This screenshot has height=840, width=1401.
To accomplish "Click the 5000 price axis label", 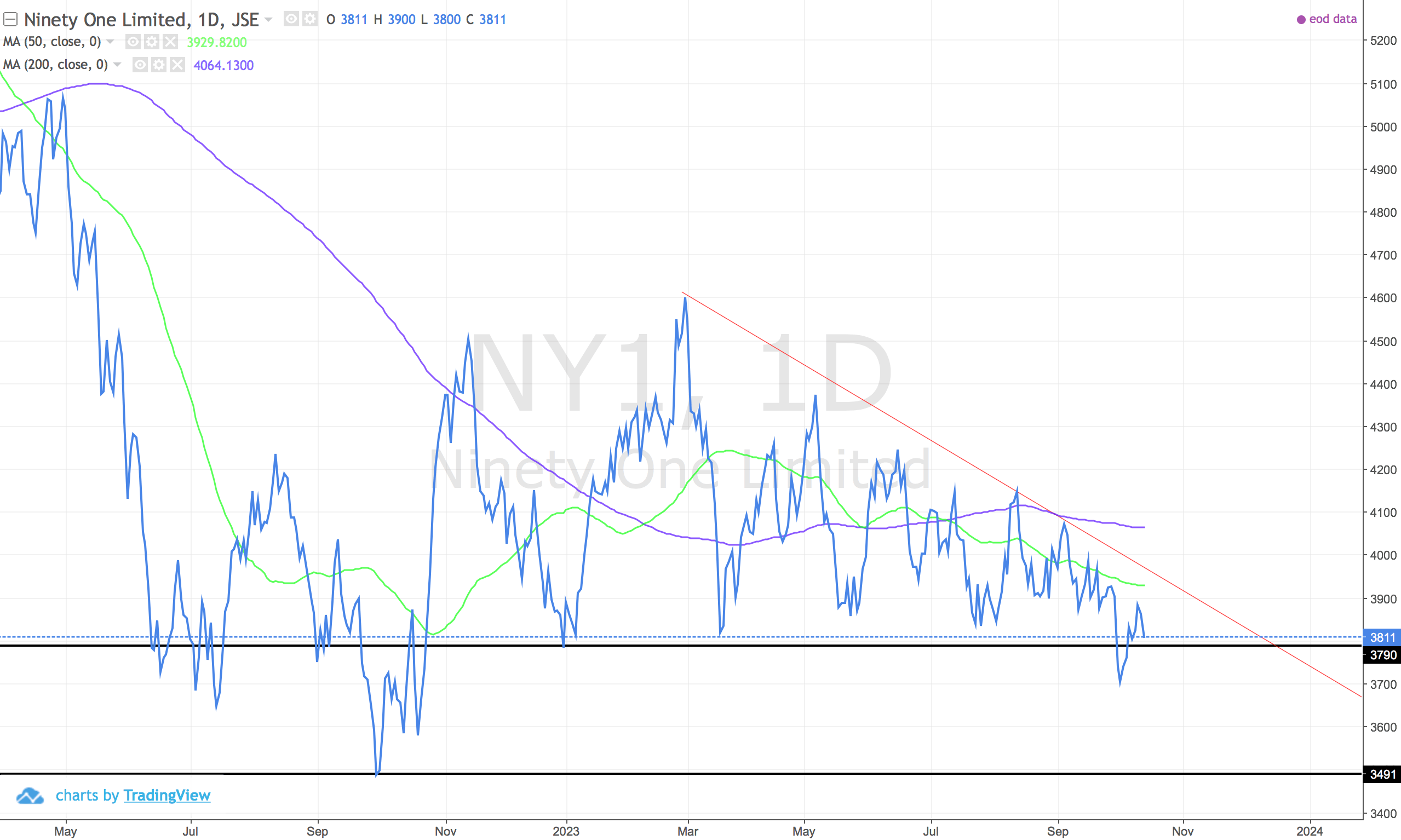I will pyautogui.click(x=1383, y=127).
